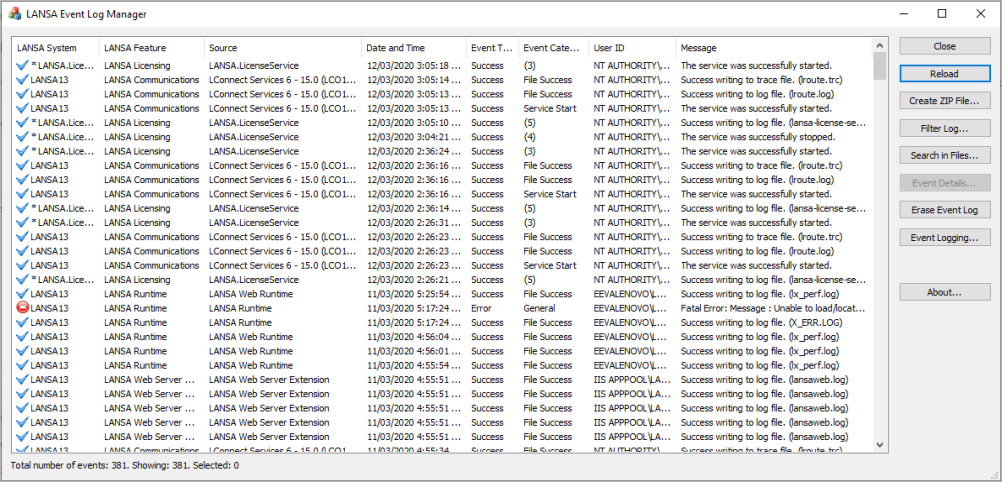Open Event Logging settings
Image resolution: width=1002 pixels, height=482 pixels.
click(x=944, y=238)
